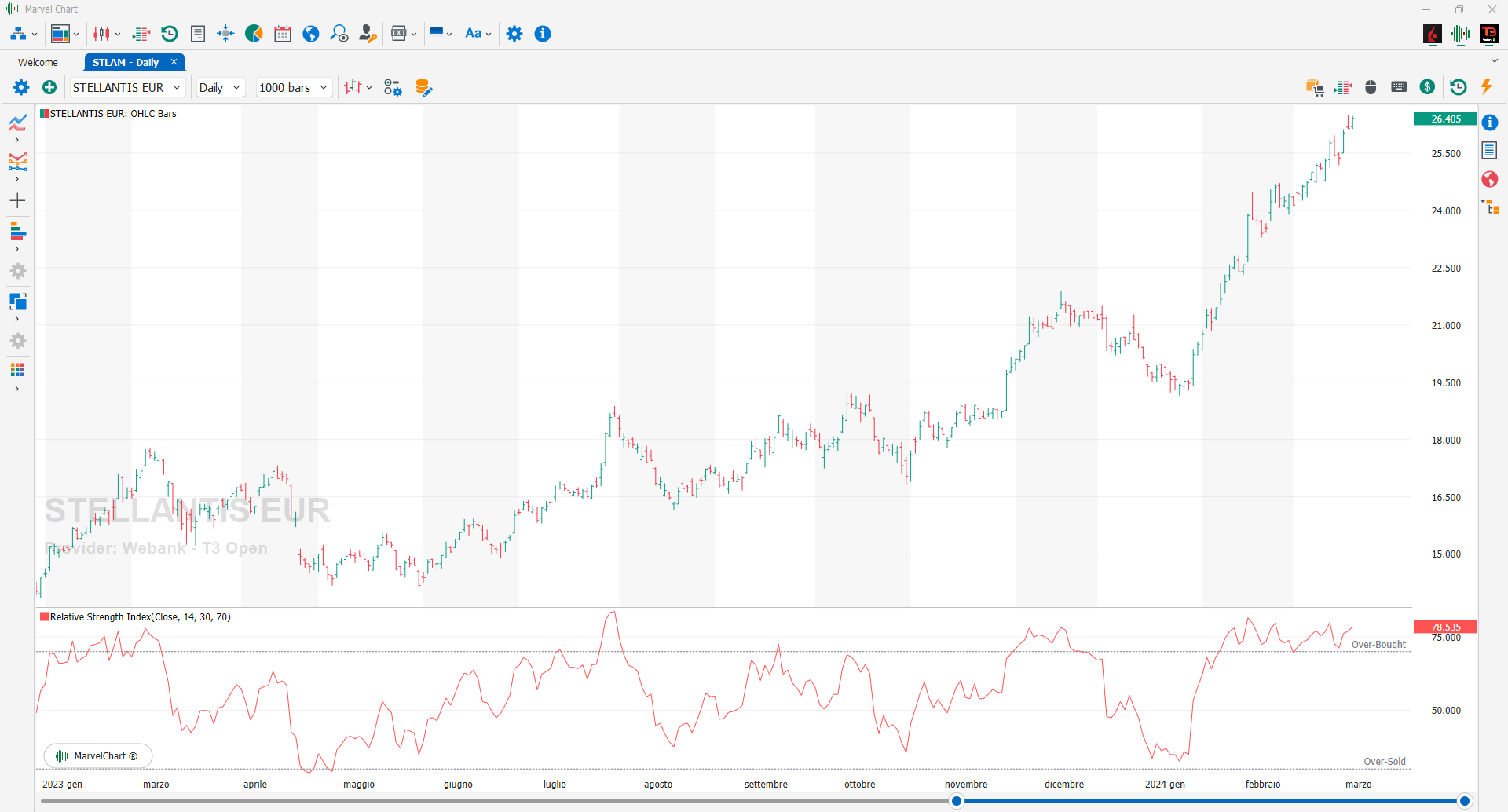This screenshot has width=1508, height=812.
Task: Switch to the Welcome tab
Action: (38, 62)
